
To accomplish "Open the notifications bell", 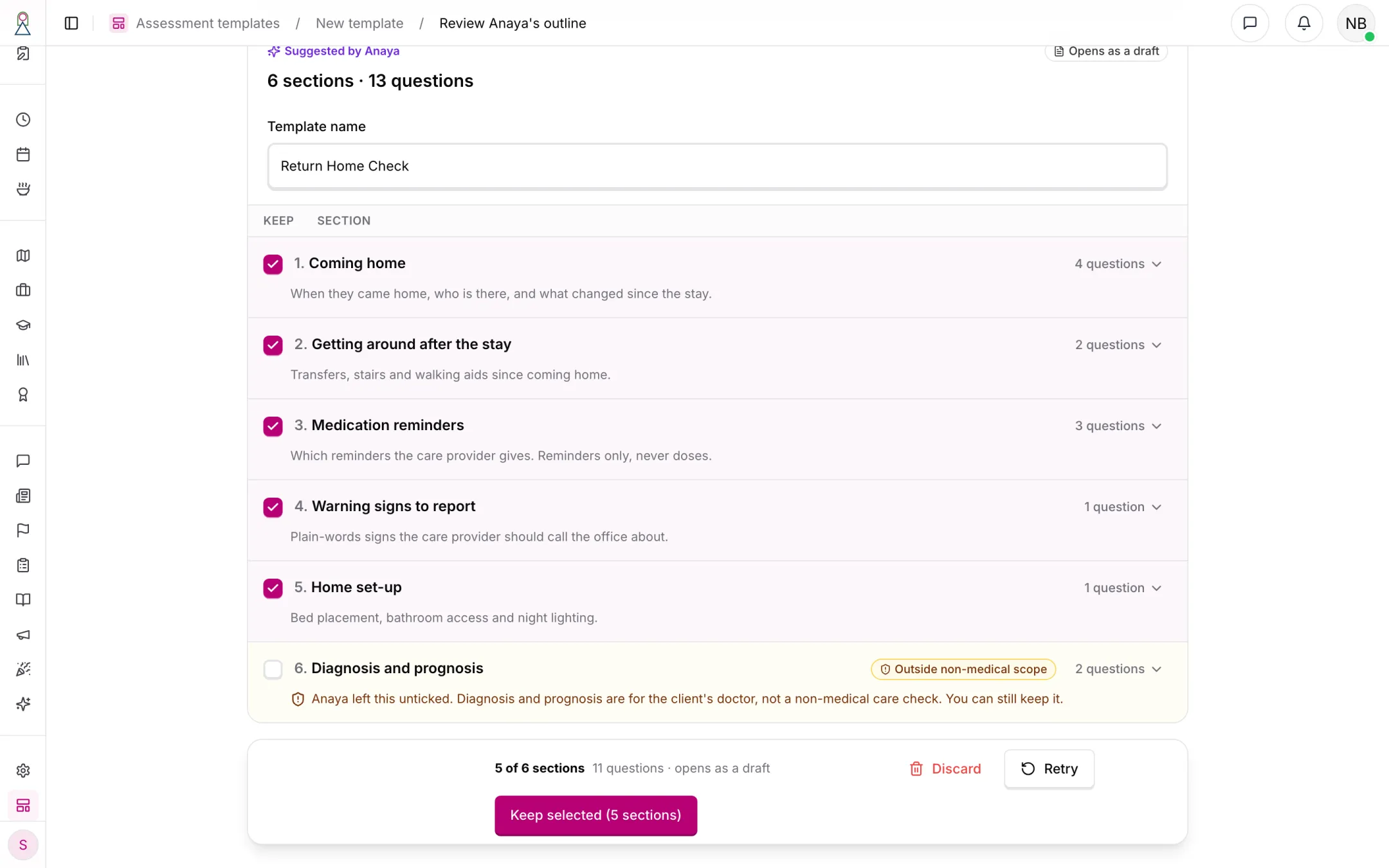I will coord(1303,23).
